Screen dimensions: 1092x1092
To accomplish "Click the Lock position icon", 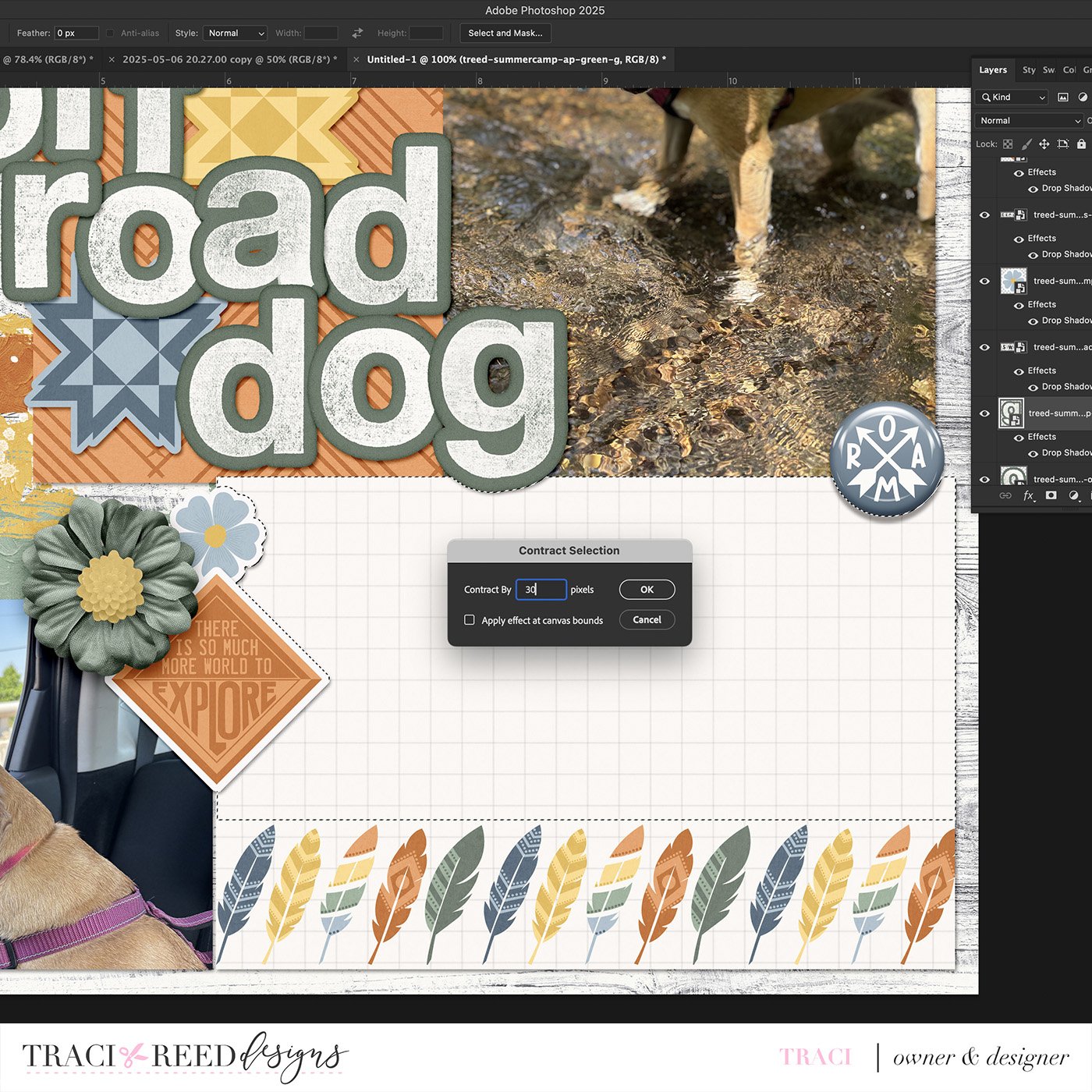I will (1044, 144).
